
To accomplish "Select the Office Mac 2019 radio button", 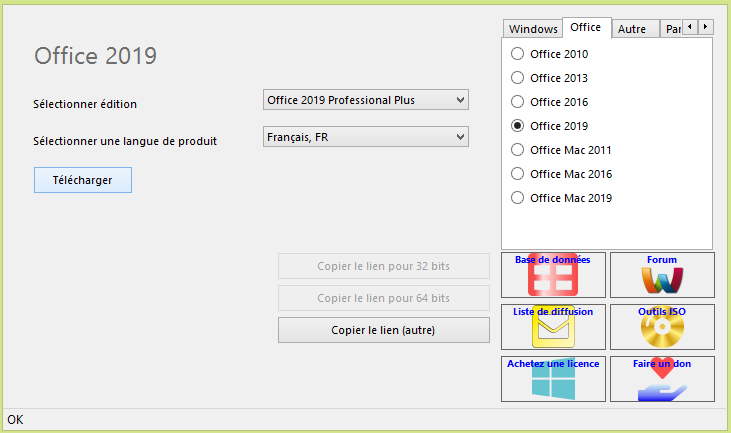I will [517, 198].
